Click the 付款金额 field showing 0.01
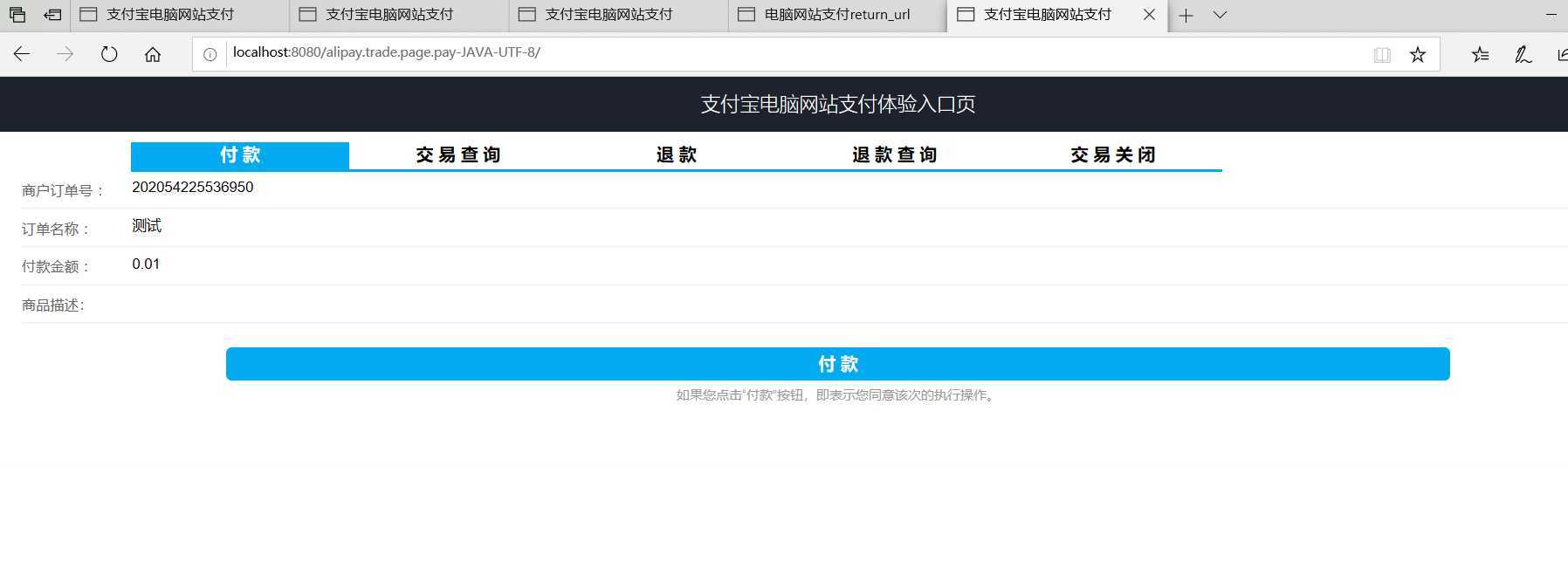Screen dimensions: 1568x583 click(849, 264)
